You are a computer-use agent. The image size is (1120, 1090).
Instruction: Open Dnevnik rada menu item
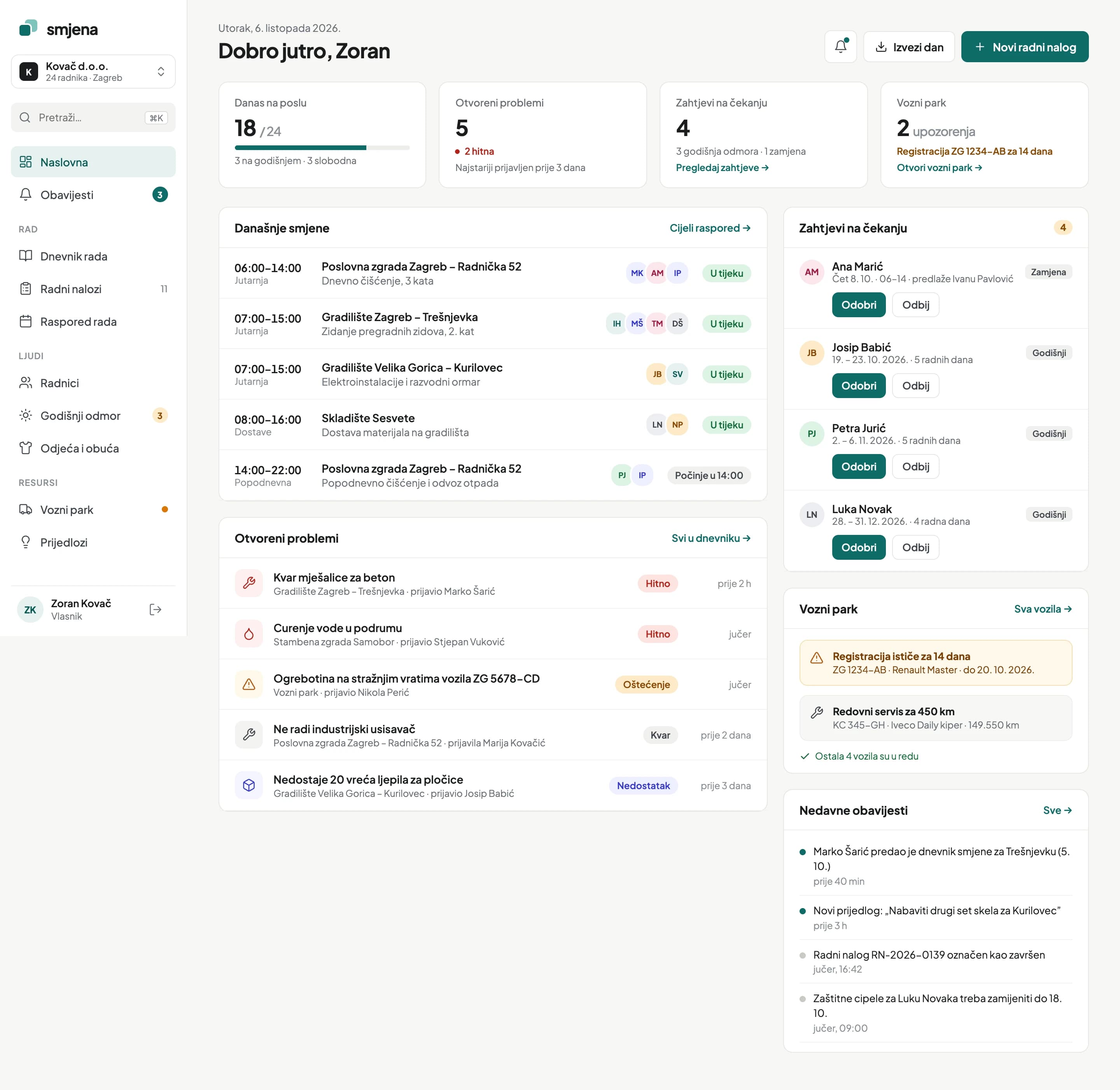pos(93,256)
